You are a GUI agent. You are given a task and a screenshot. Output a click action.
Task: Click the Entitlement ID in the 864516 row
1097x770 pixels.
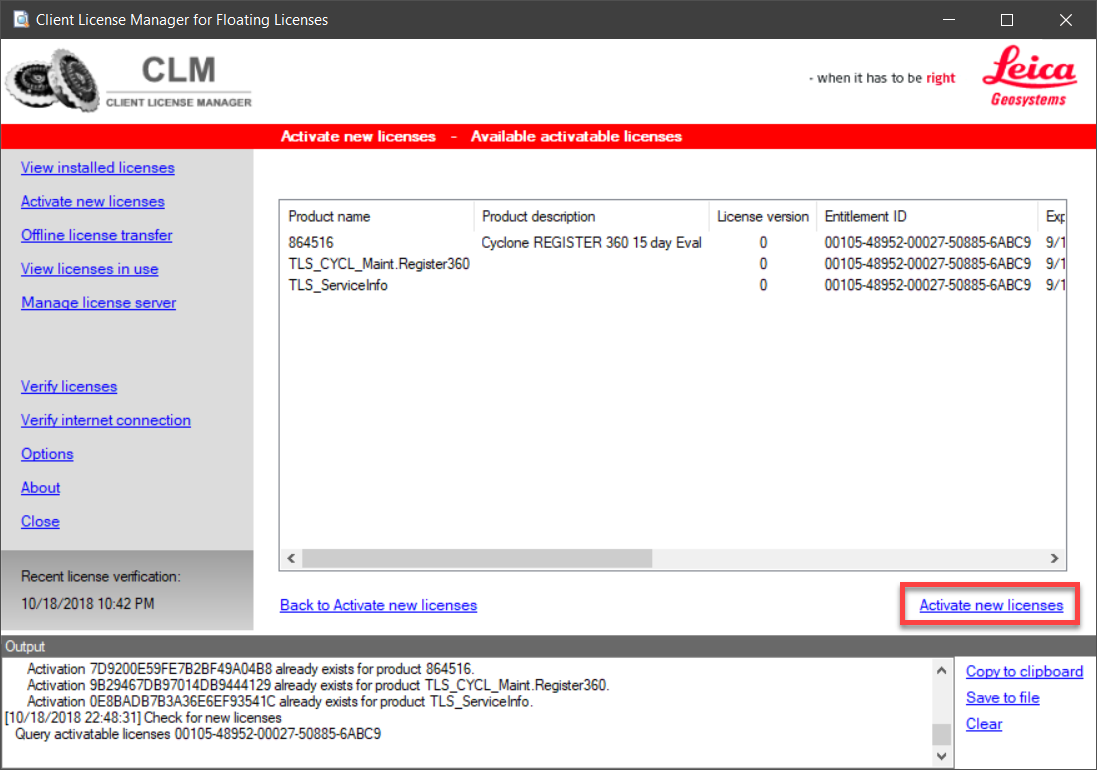pos(927,243)
